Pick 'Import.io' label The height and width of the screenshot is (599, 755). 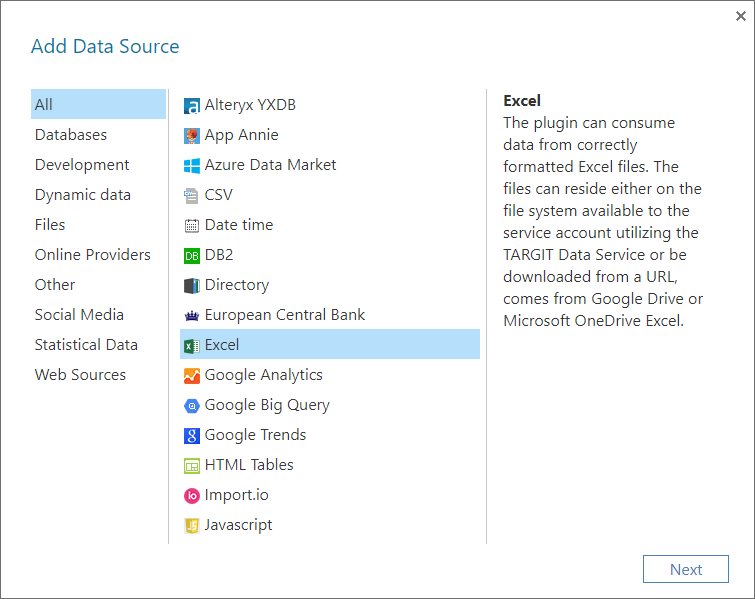point(236,495)
